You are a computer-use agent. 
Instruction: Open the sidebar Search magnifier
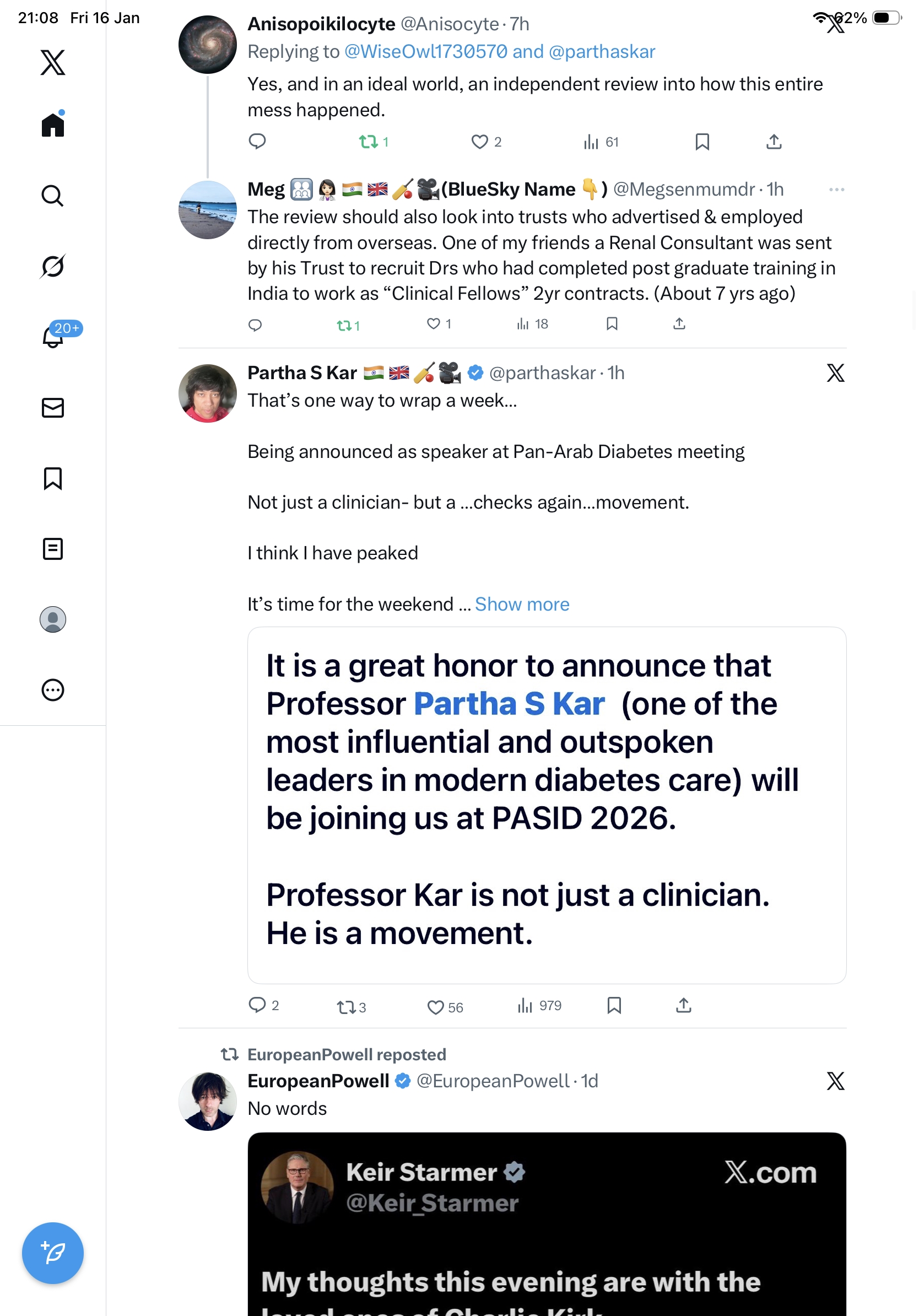[53, 196]
